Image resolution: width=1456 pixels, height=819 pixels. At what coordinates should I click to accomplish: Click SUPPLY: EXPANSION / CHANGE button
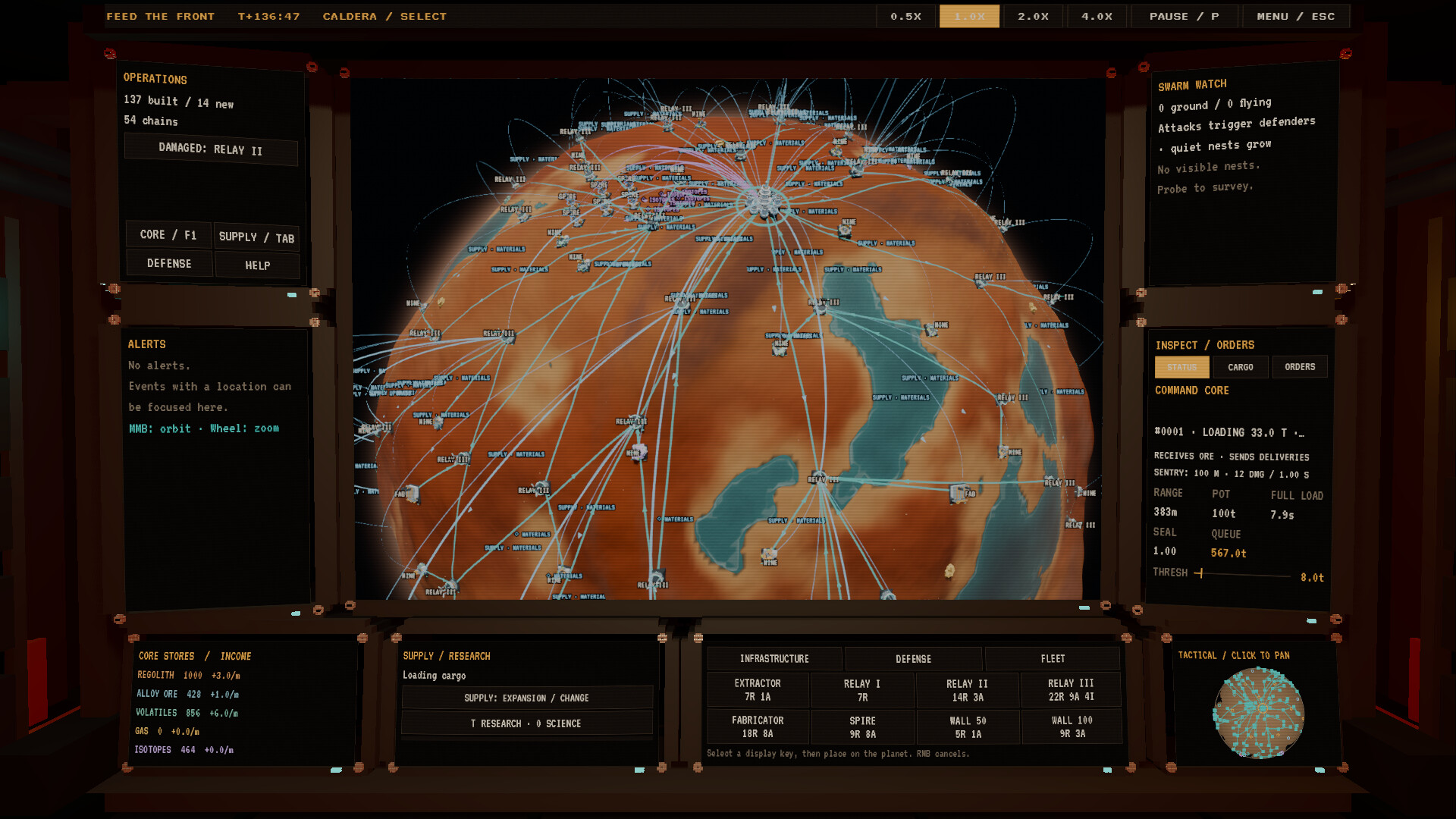[x=526, y=698]
